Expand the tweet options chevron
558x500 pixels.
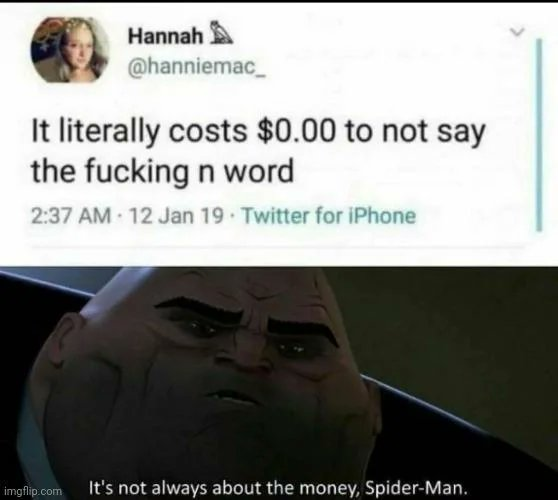pos(517,32)
